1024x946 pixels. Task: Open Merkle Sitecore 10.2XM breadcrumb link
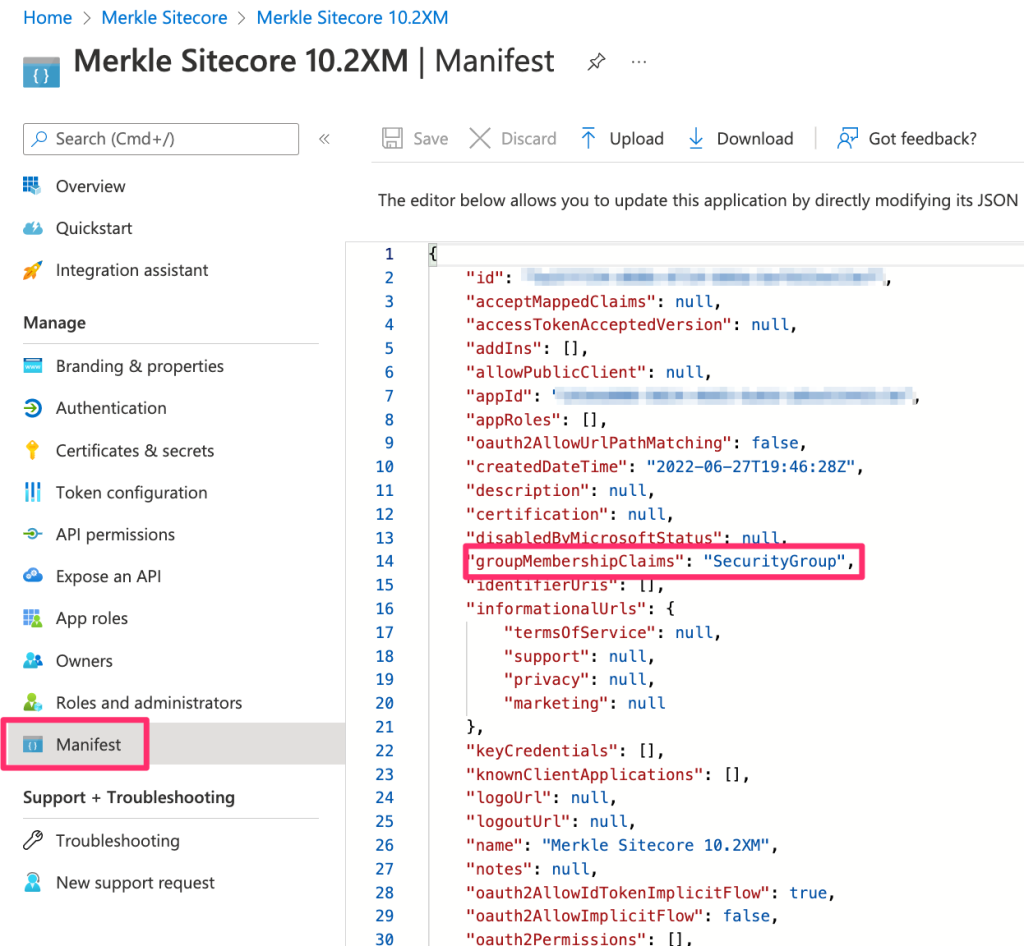click(352, 18)
